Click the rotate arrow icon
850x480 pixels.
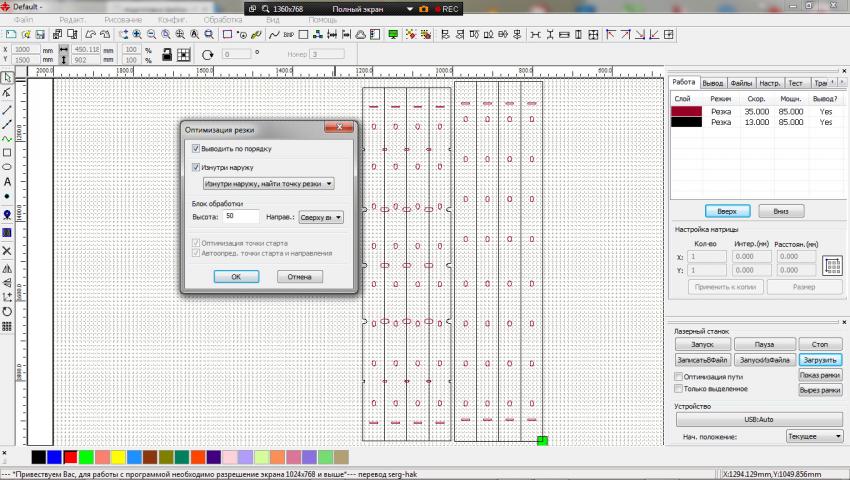click(x=207, y=55)
